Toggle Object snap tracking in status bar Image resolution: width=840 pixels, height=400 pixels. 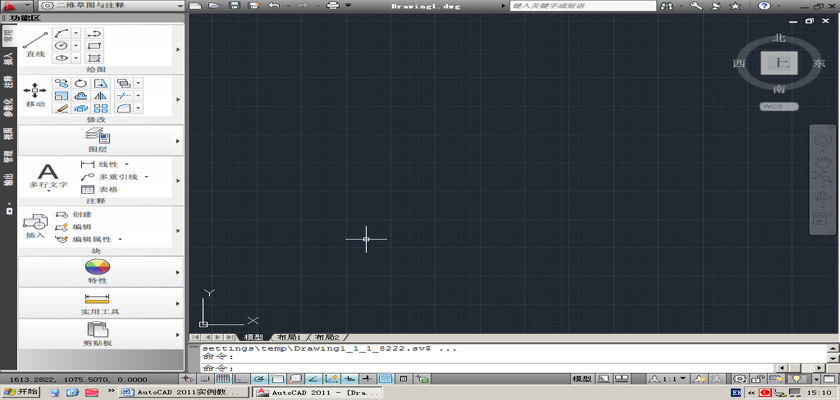click(x=313, y=379)
